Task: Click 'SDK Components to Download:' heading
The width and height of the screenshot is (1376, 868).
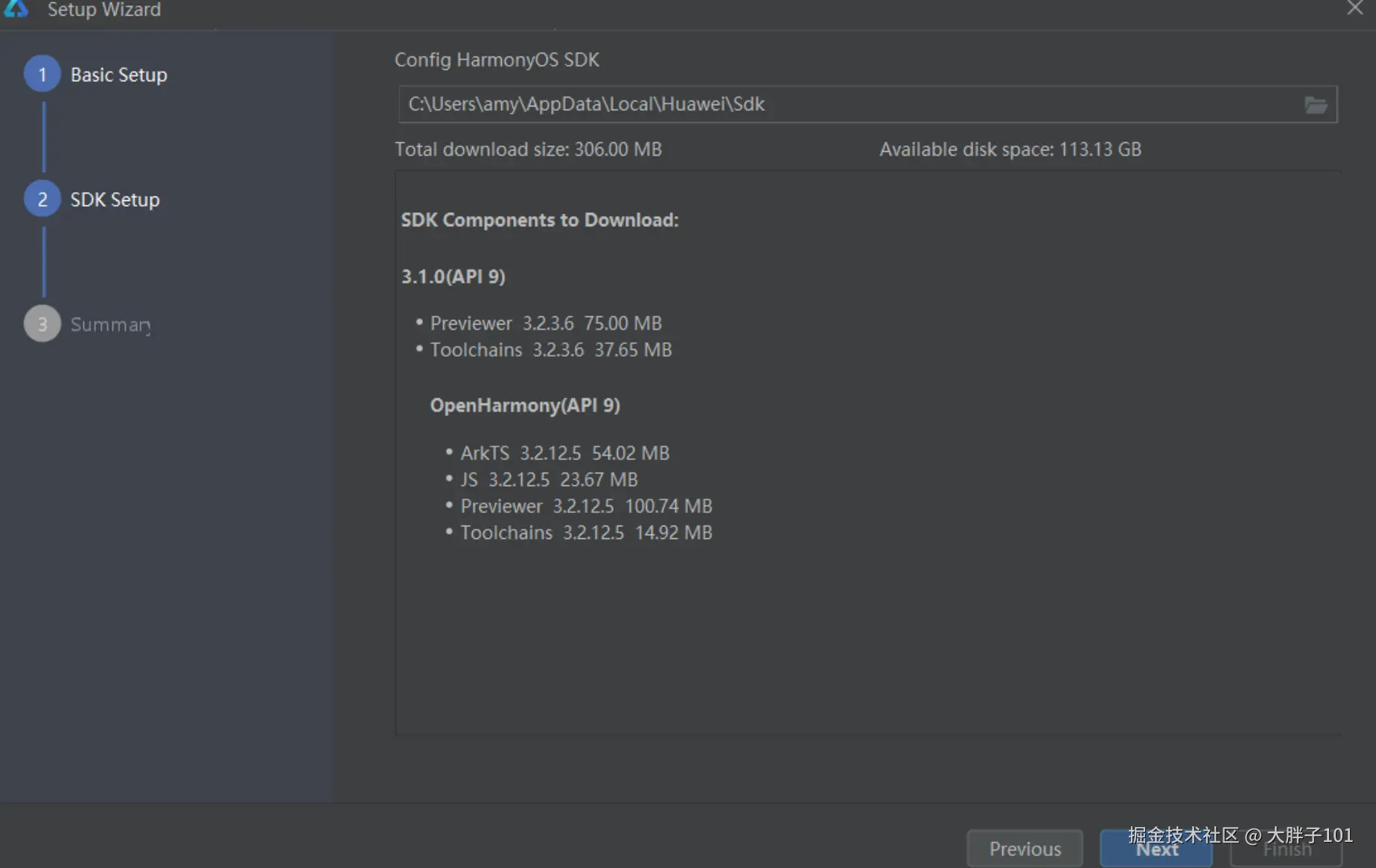Action: pos(540,220)
